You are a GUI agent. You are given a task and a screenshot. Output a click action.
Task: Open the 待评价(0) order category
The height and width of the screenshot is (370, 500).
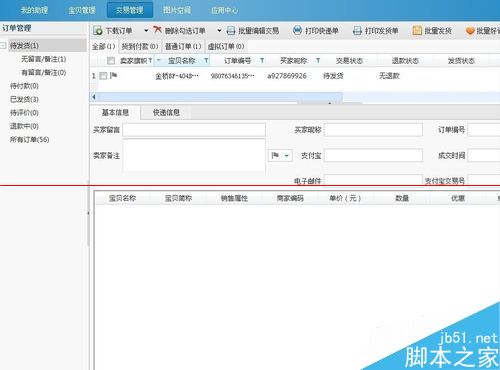tap(24, 113)
